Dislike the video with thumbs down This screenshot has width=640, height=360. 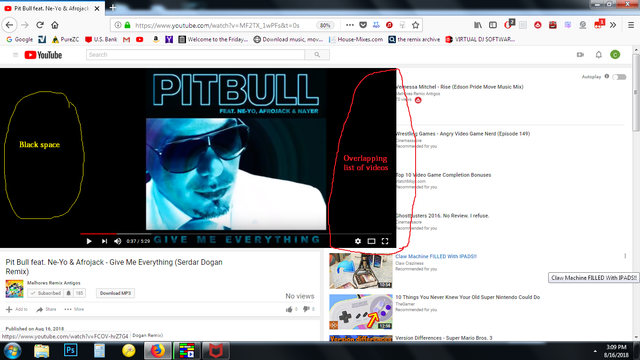pos(306,309)
